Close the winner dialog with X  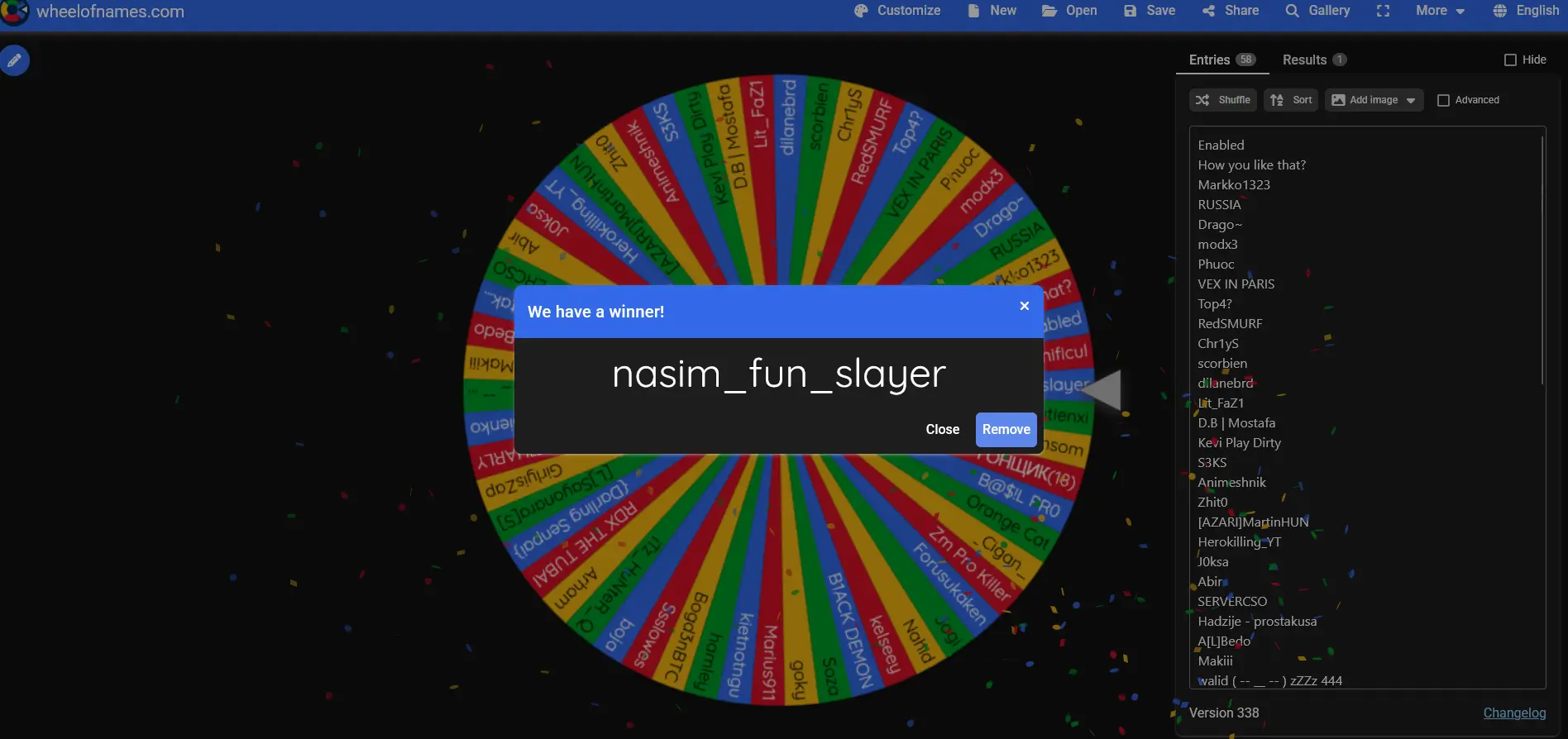point(1025,306)
